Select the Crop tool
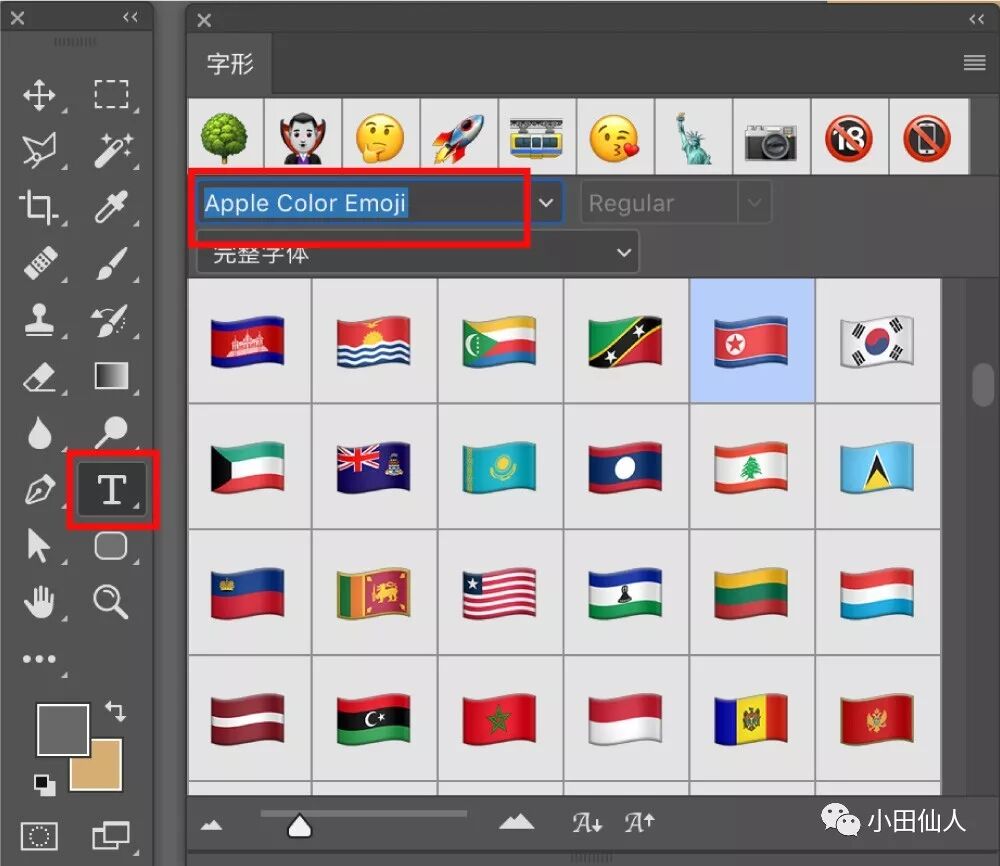The height and width of the screenshot is (866, 1000). (38, 207)
